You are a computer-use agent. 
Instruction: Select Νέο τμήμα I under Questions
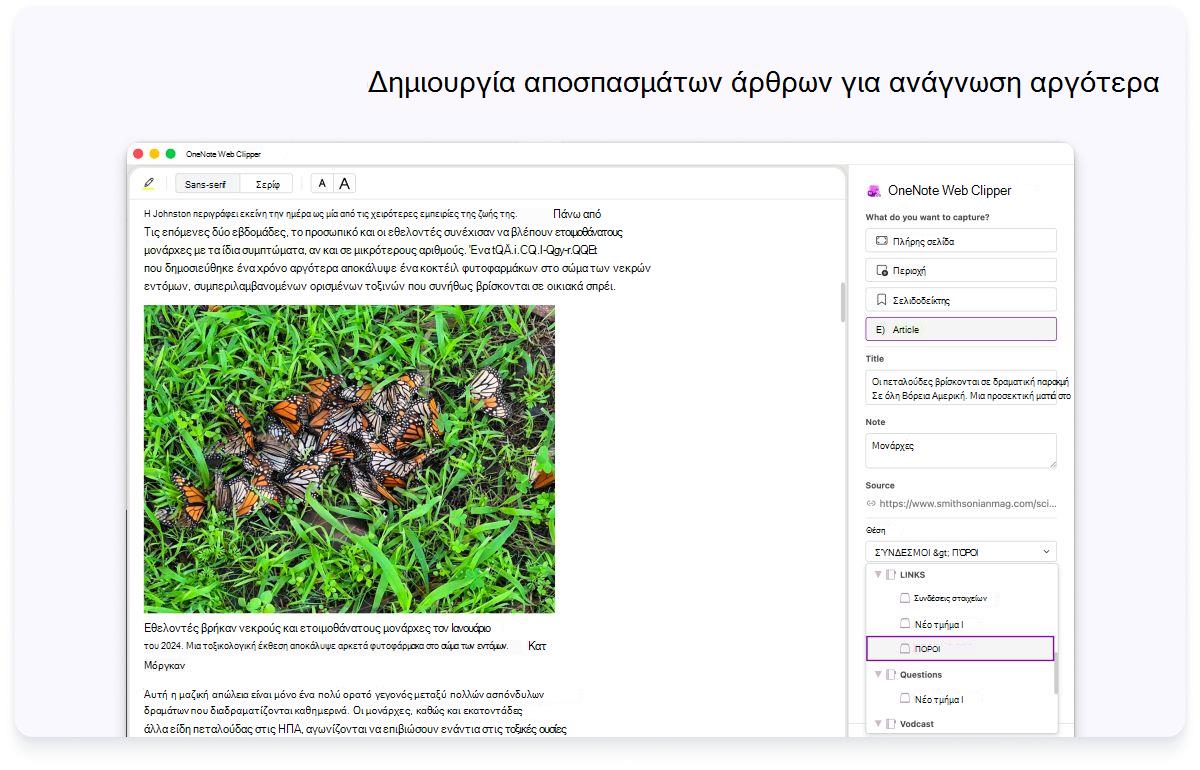[x=937, y=699]
